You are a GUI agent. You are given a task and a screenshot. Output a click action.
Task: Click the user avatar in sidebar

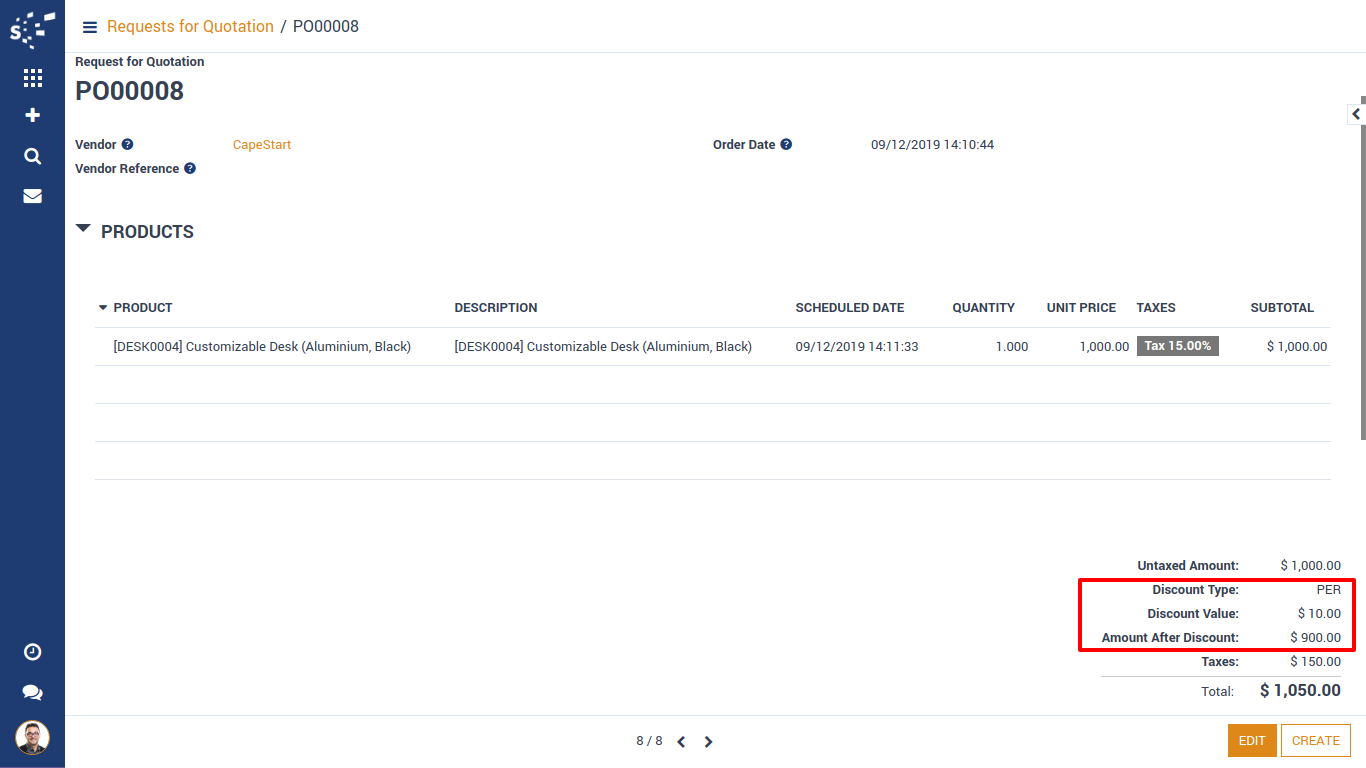pyautogui.click(x=32, y=738)
